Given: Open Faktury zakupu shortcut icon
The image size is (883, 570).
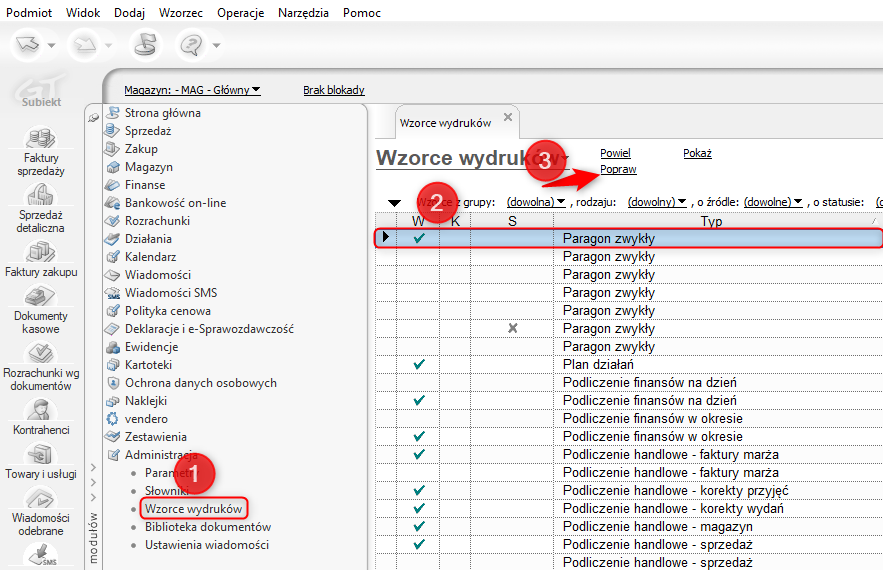Looking at the screenshot, I should pos(41,252).
